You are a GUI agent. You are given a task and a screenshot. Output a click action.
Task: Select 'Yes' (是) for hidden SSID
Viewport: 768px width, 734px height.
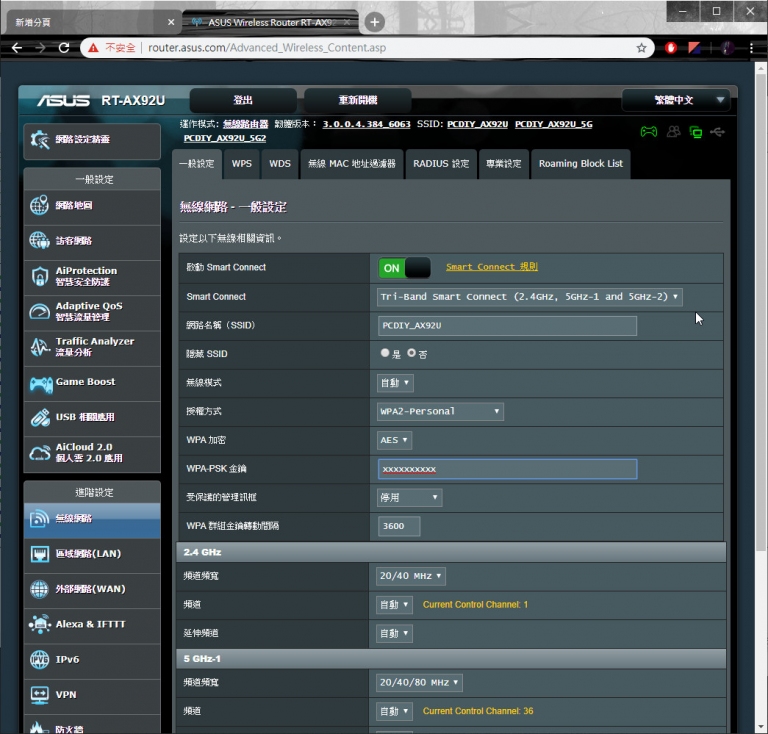(x=385, y=353)
